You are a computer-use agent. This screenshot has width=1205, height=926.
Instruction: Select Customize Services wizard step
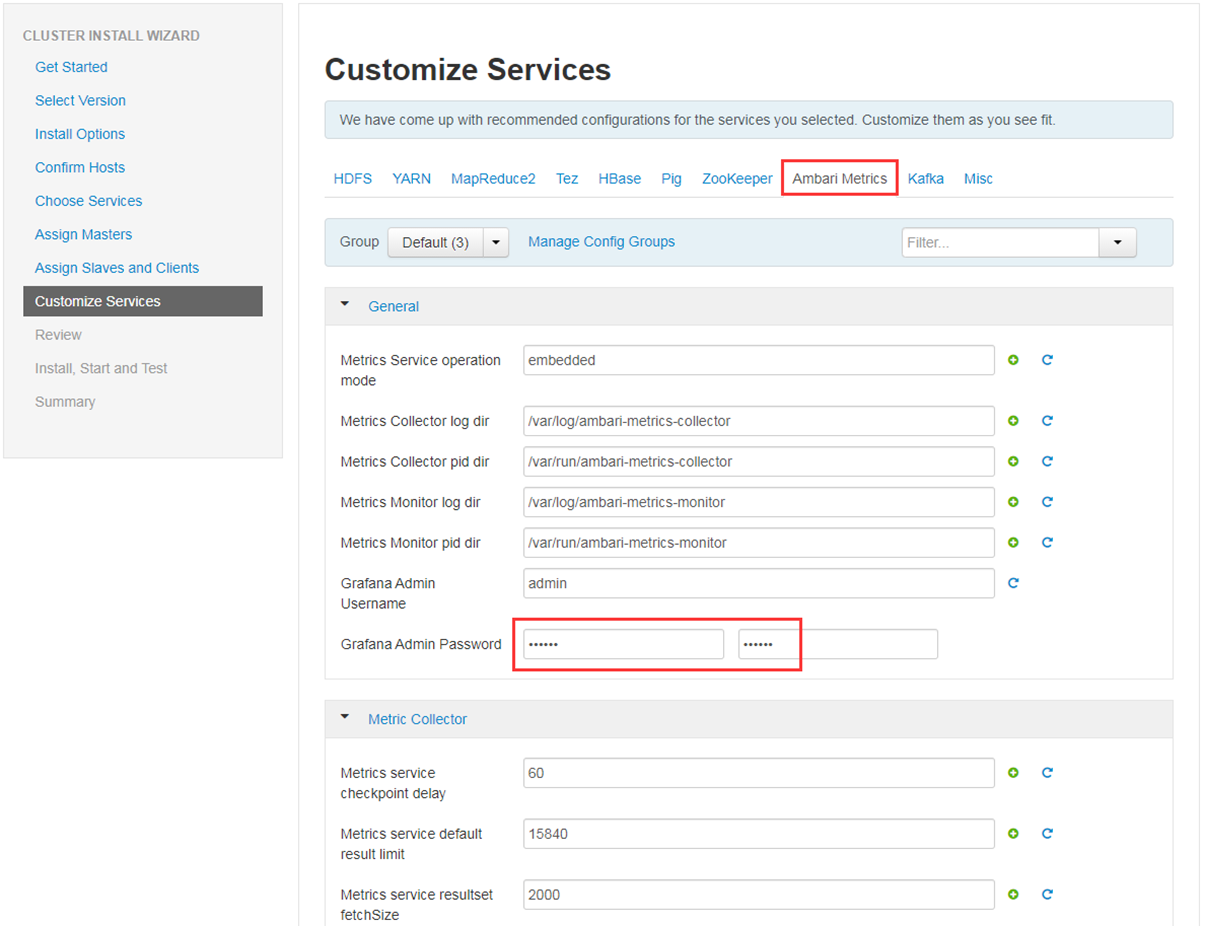pos(143,301)
